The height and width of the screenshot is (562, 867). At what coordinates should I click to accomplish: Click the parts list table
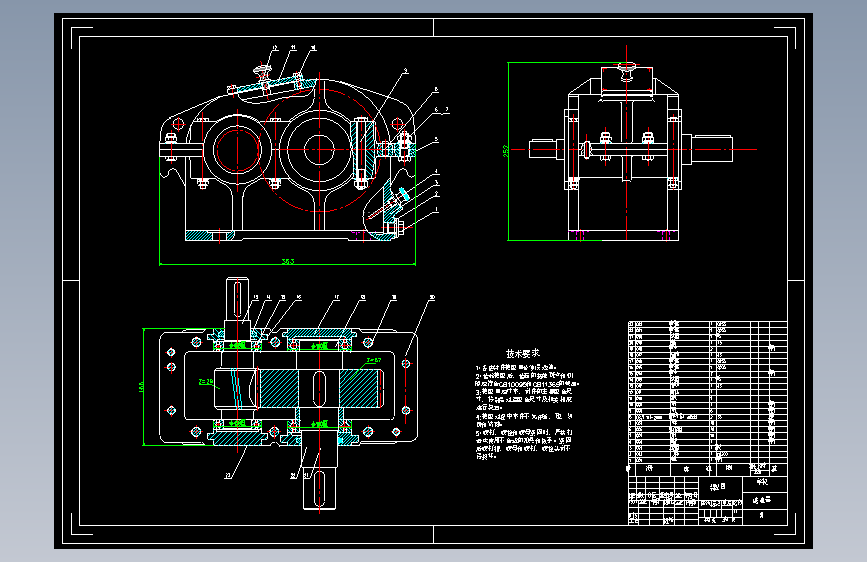click(707, 397)
